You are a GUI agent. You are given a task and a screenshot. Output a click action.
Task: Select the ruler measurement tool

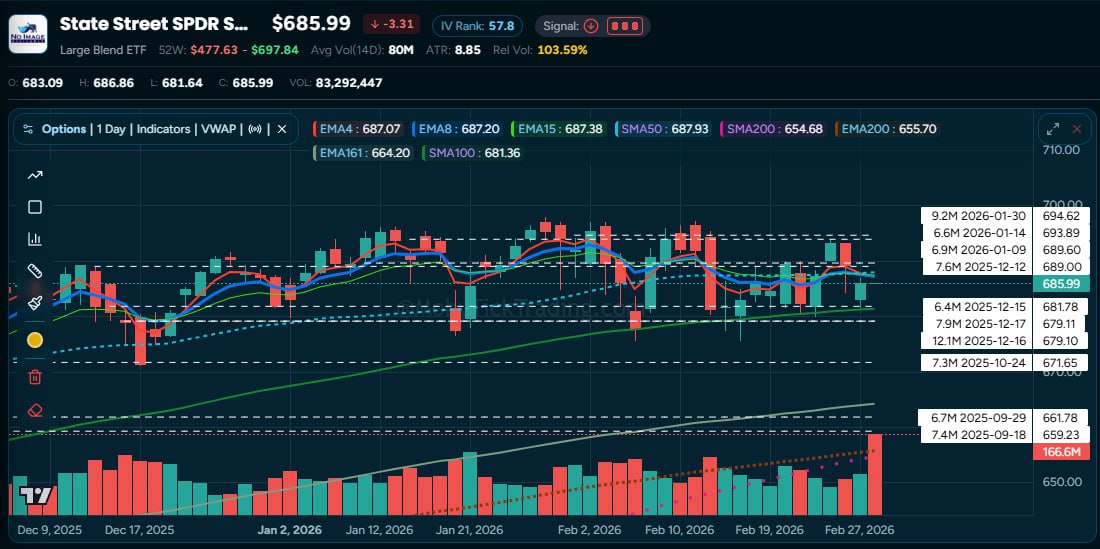pos(34,271)
